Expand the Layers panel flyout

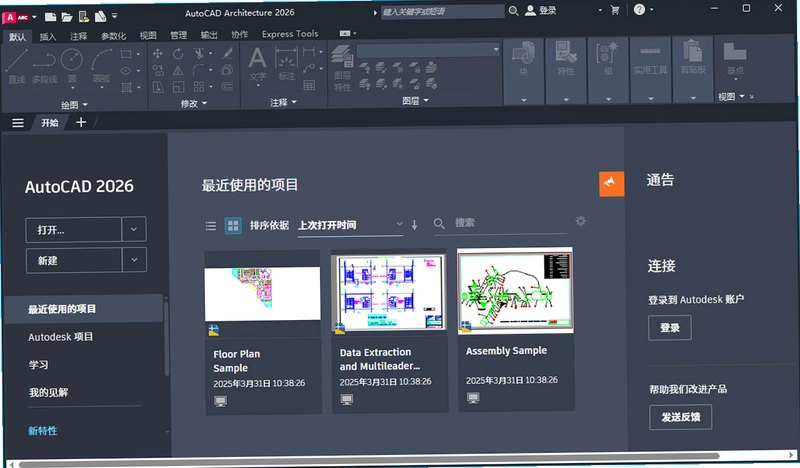[415, 101]
